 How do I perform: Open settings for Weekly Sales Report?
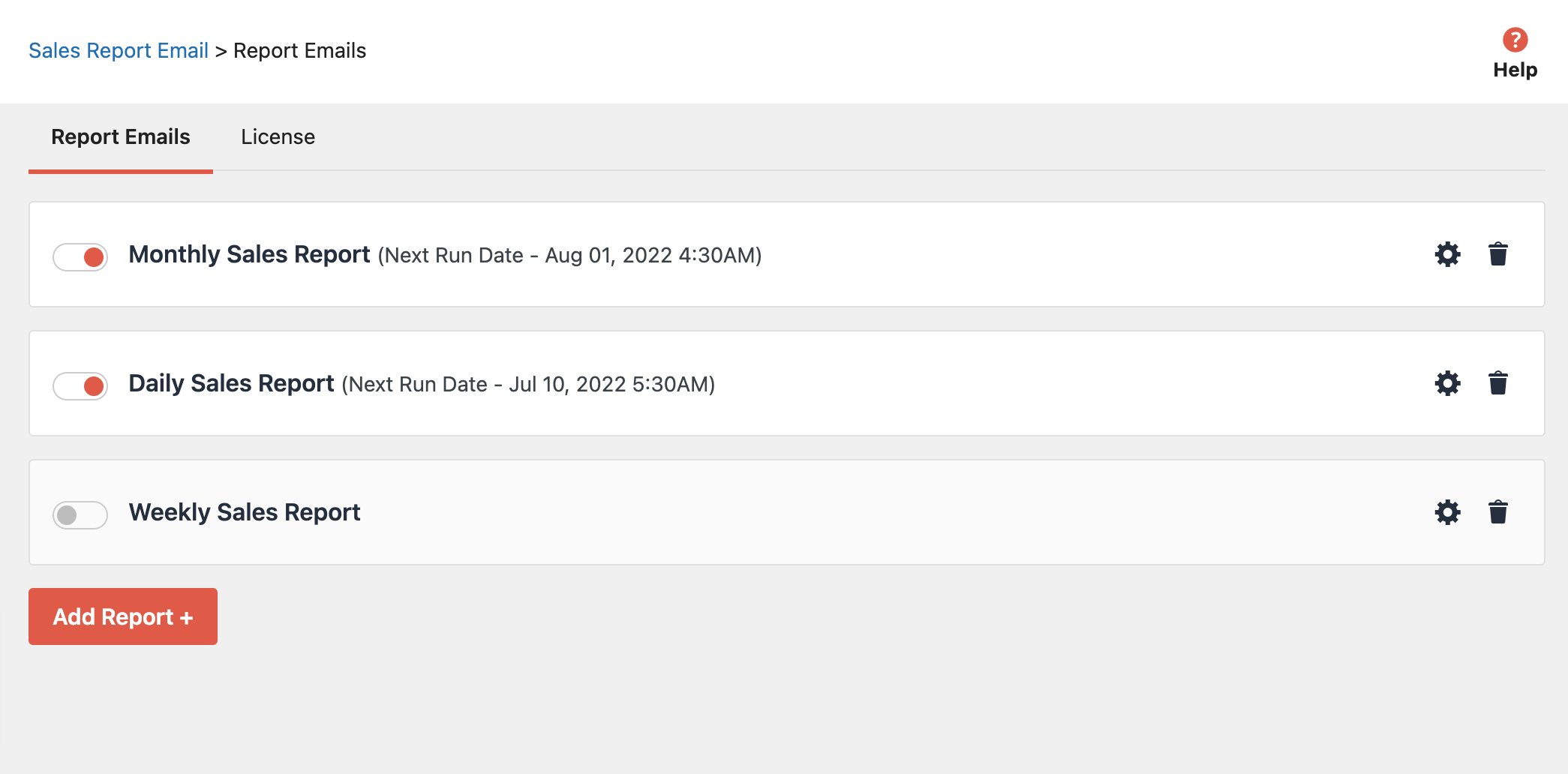1448,512
